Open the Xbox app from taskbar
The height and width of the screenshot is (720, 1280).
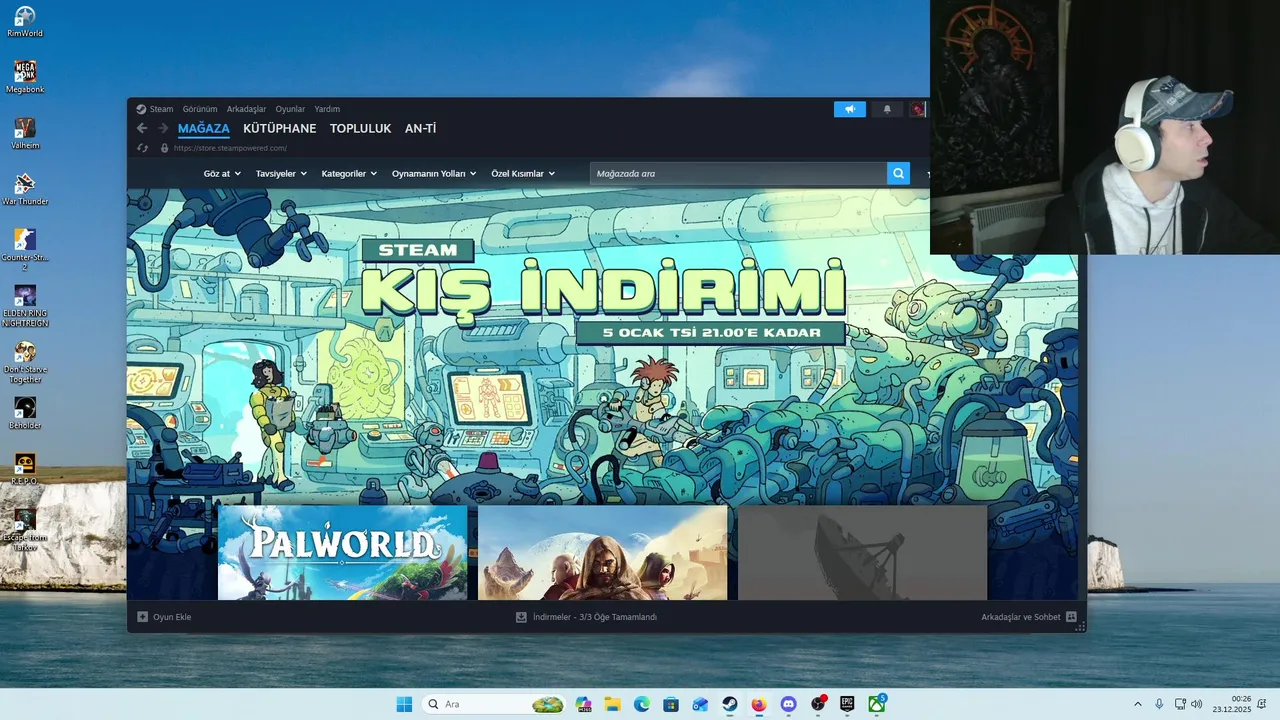[x=876, y=704]
